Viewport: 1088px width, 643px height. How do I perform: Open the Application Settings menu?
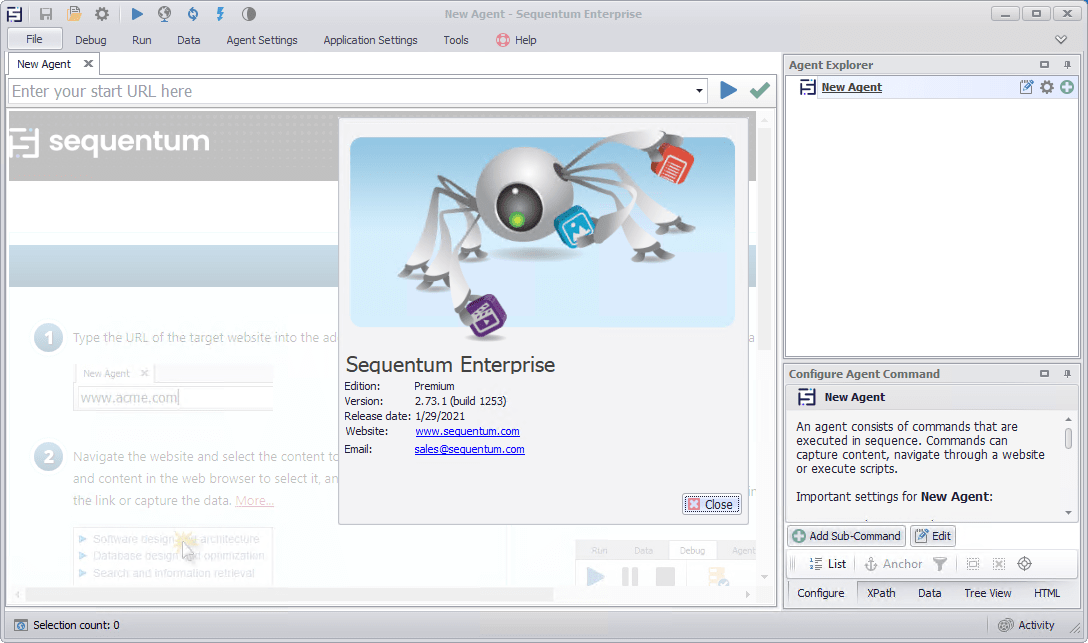click(371, 40)
